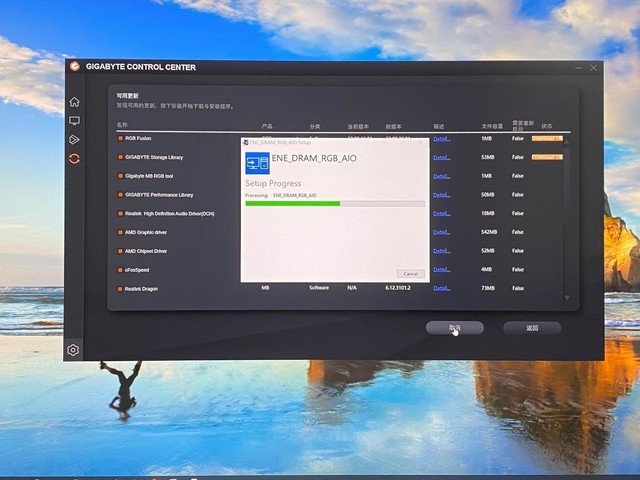The image size is (640, 480).
Task: Close the ENE_DRAM_RGB_AIO Setup dialog
Action: 421,142
